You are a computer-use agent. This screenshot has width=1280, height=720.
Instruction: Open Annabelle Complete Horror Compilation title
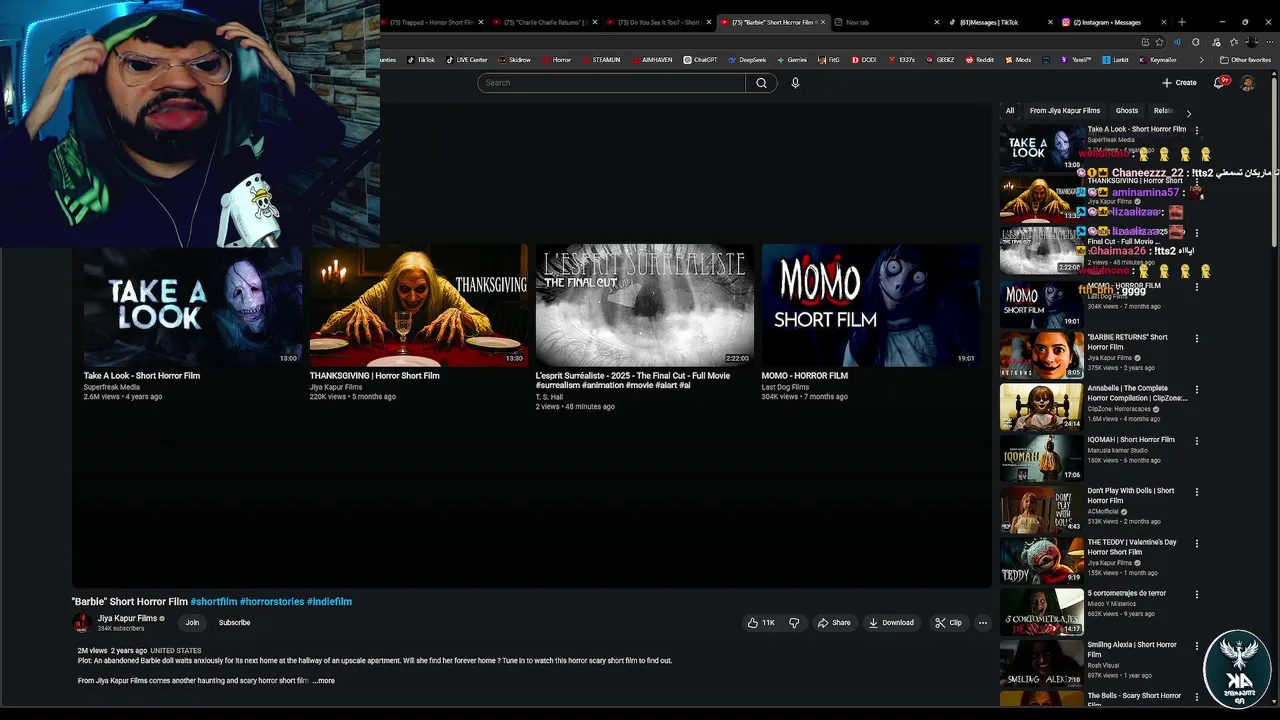(x=1138, y=393)
